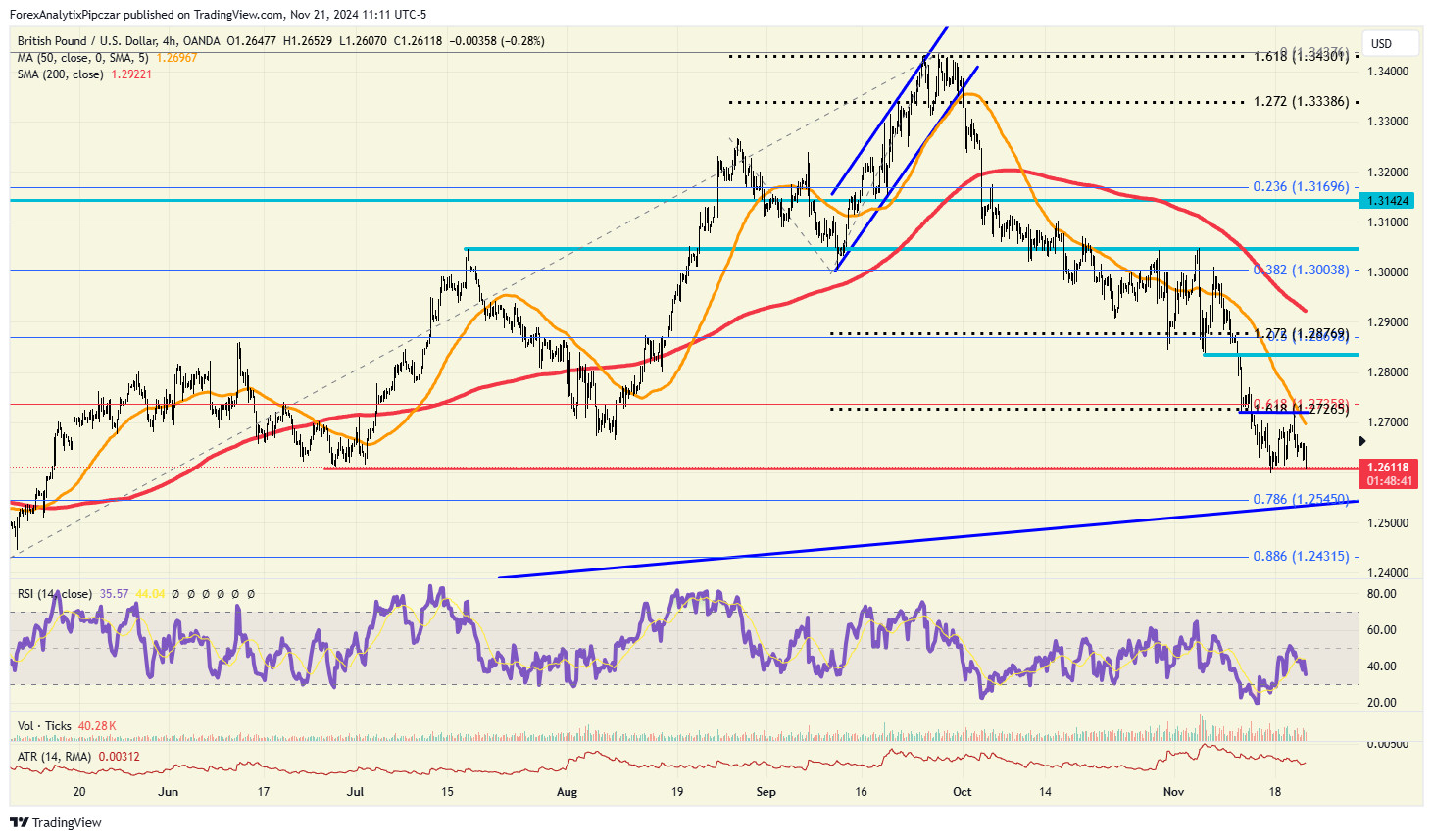
Task: Click the RSI (14, close) indicator legend
Action: [55, 594]
